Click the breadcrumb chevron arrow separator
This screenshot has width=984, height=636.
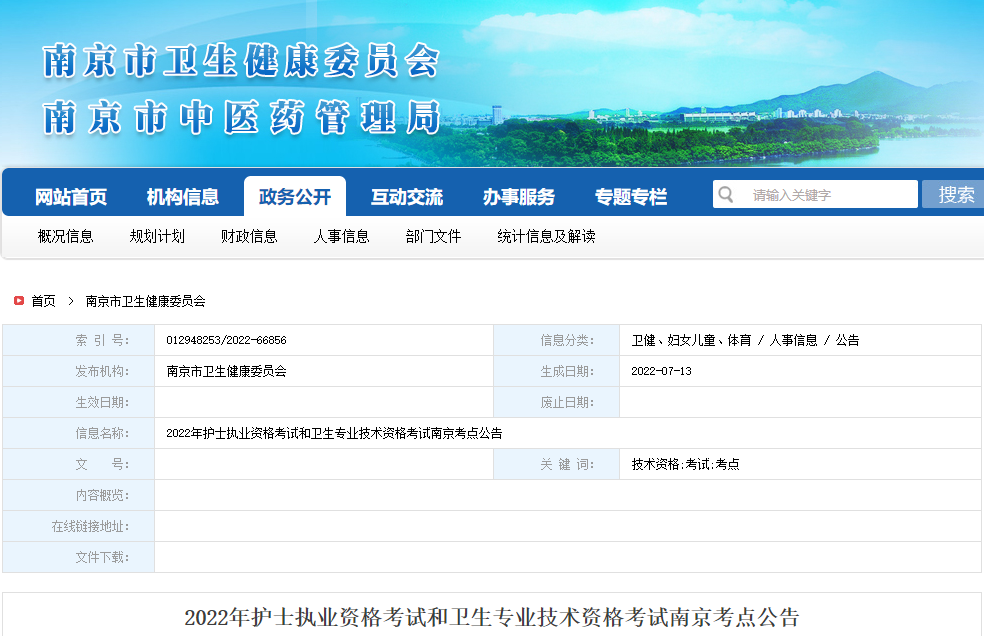point(71,301)
